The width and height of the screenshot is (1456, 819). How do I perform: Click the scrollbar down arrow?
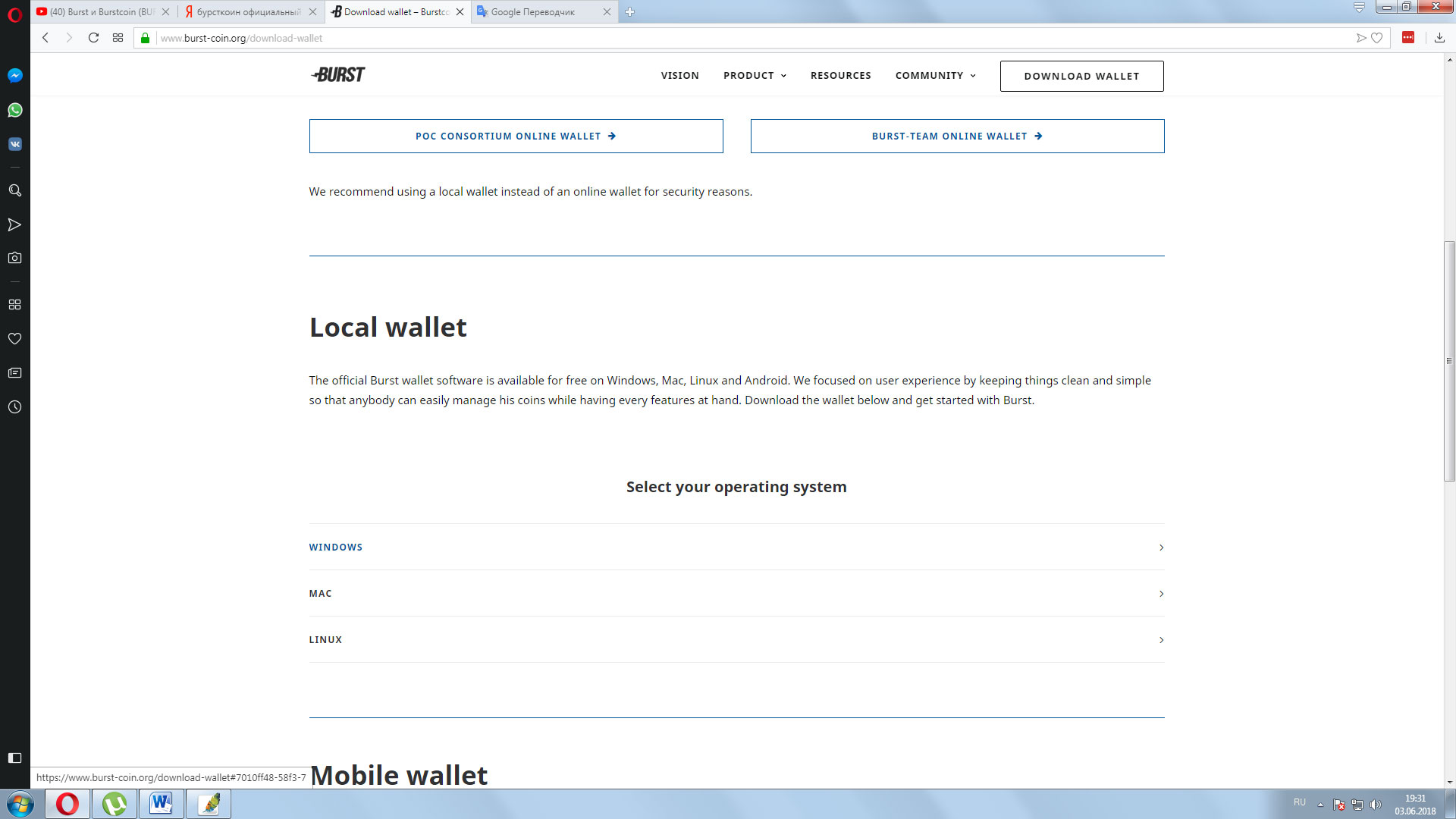click(x=1449, y=782)
